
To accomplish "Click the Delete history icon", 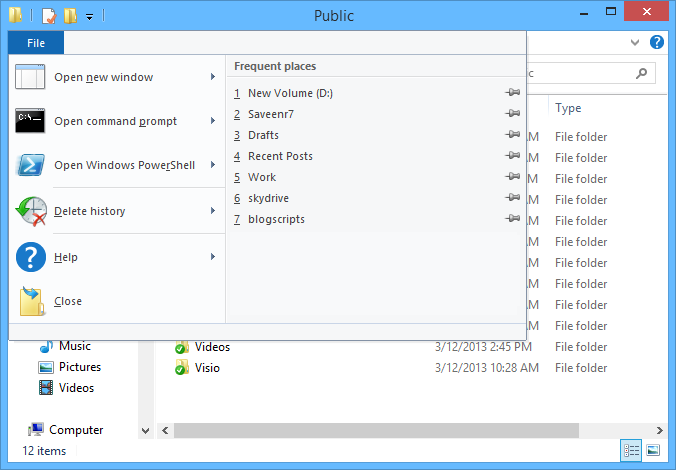I will point(31,212).
